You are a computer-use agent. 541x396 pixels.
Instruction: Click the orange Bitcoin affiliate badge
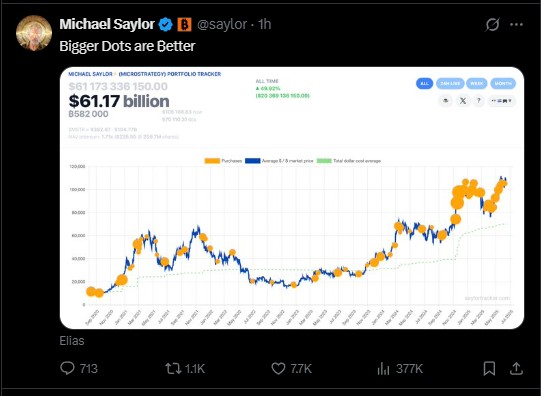(184, 24)
